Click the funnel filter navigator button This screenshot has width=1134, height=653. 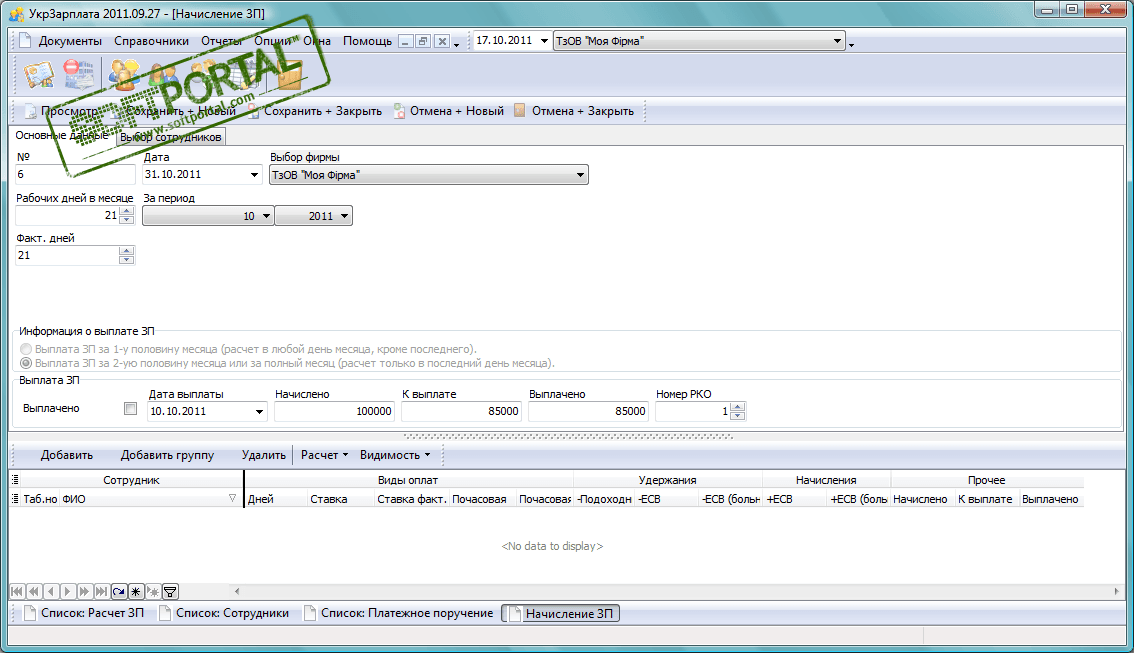click(170, 592)
